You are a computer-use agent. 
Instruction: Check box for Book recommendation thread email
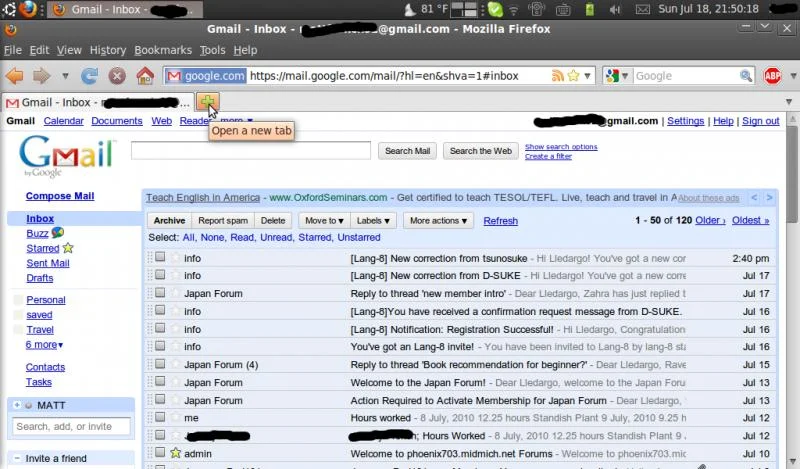click(160, 363)
